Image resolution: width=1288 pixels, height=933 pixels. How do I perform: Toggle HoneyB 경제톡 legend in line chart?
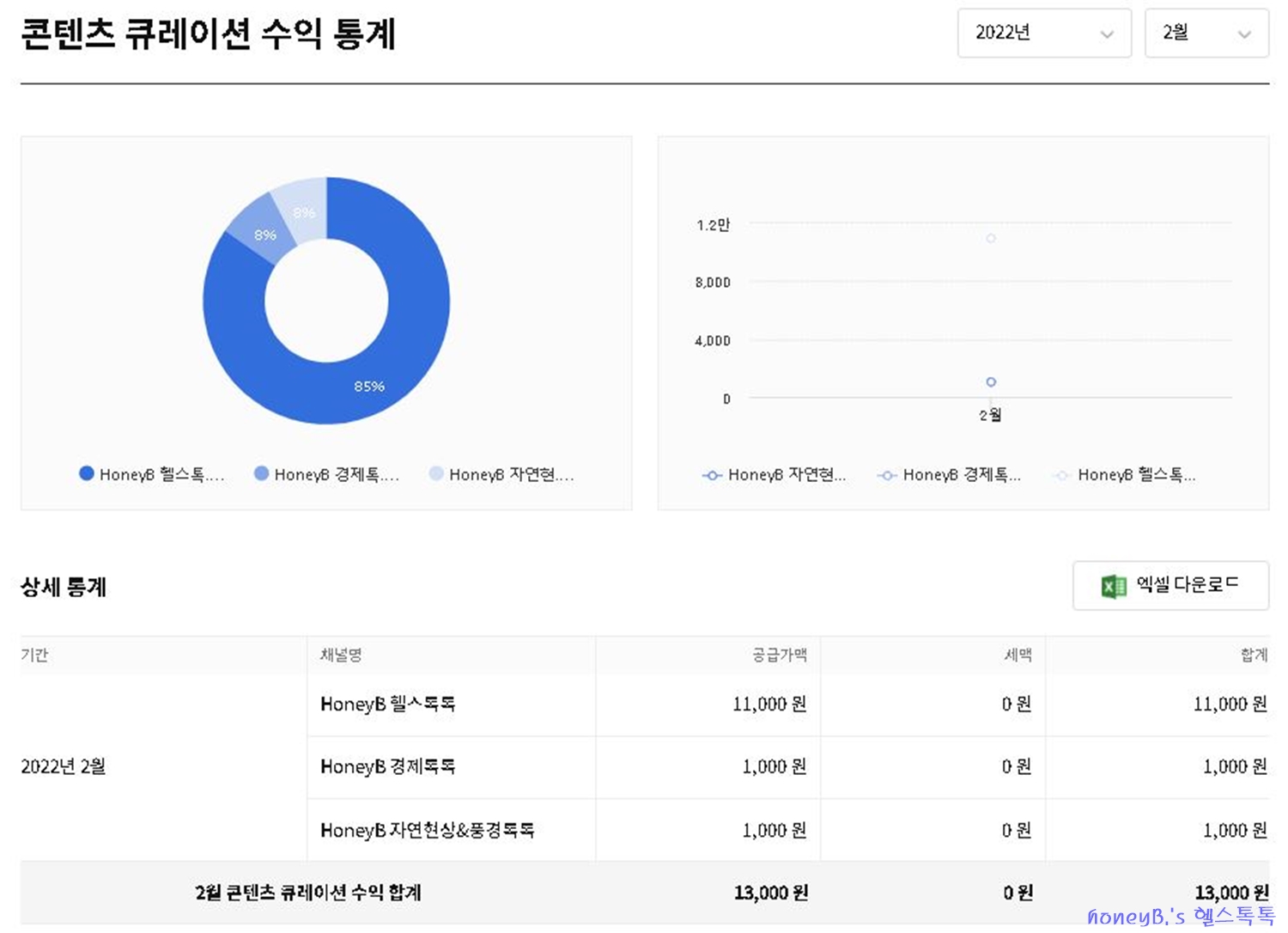pyautogui.click(x=950, y=474)
